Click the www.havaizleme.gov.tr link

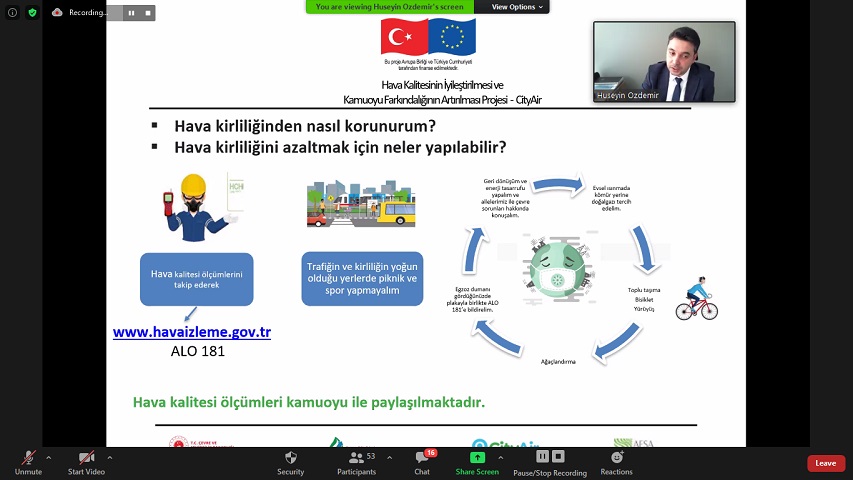point(191,331)
